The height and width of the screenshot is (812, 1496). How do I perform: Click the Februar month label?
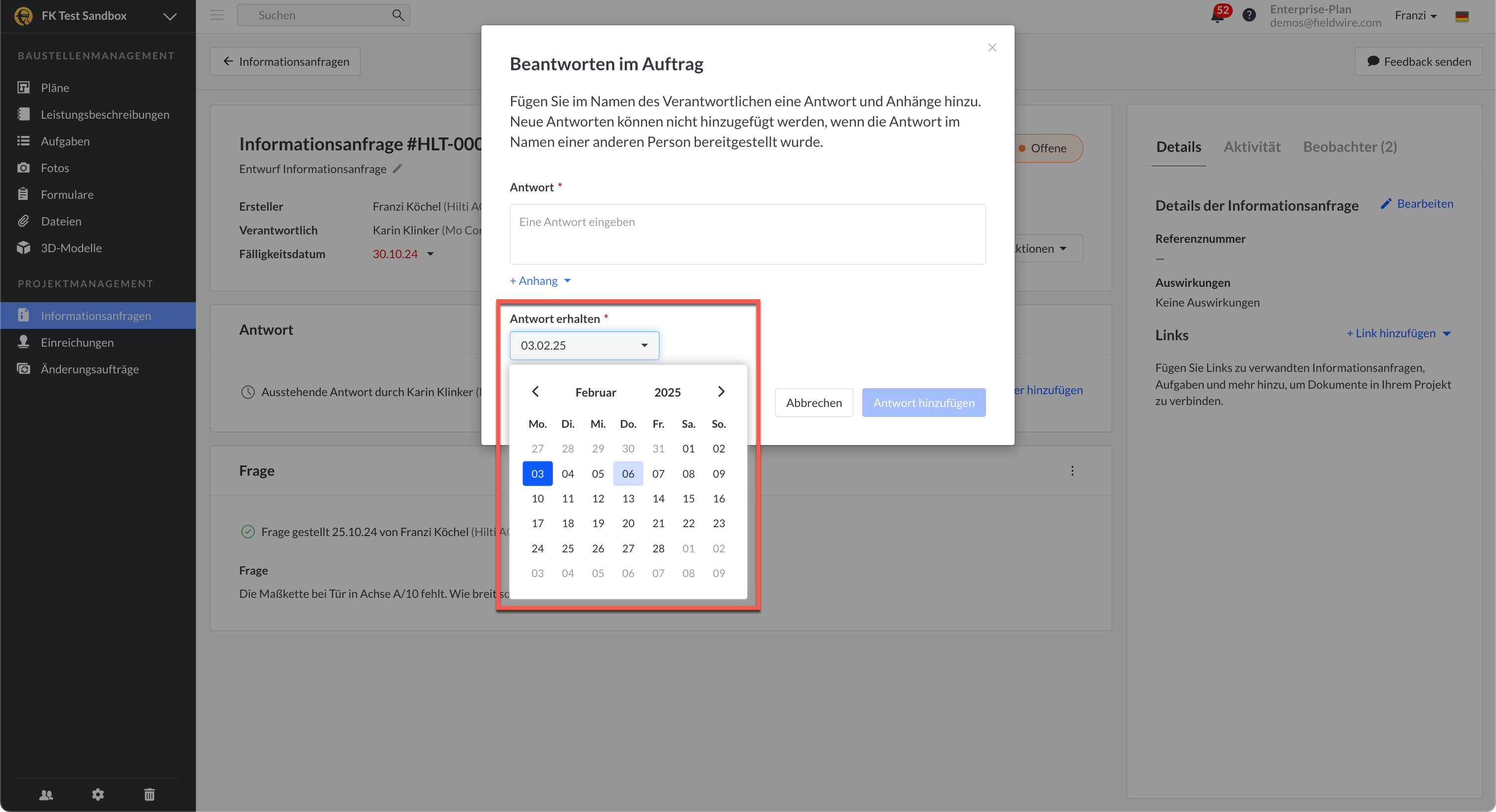[x=596, y=392]
